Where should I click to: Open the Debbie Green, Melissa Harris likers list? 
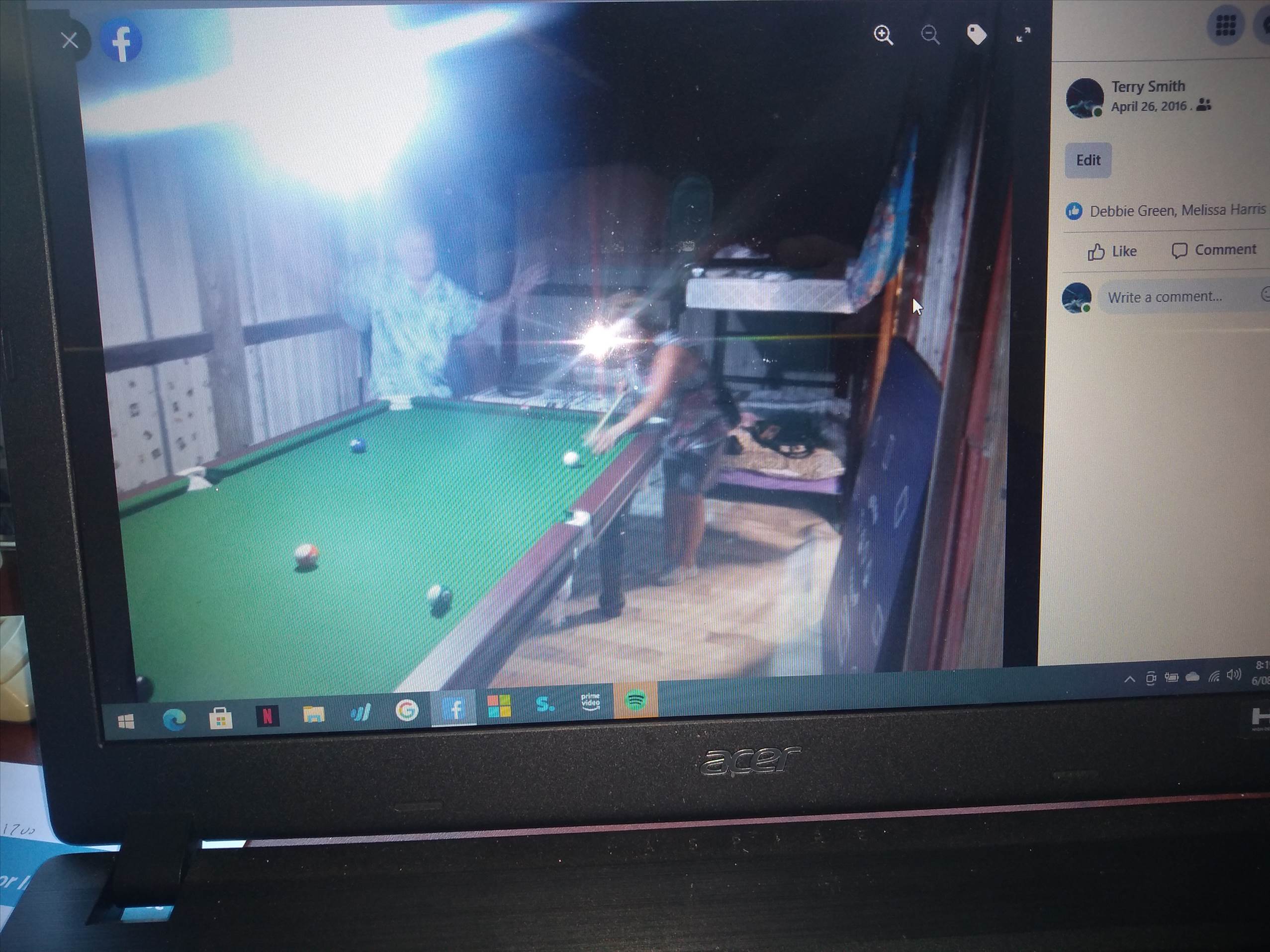[x=1177, y=211]
